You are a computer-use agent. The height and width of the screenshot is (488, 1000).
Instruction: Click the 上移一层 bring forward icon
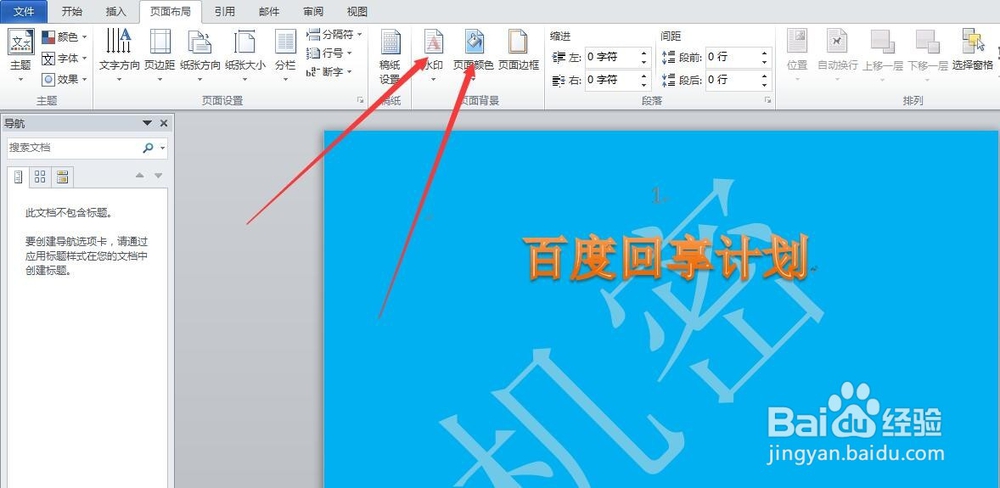pyautogui.click(x=883, y=42)
